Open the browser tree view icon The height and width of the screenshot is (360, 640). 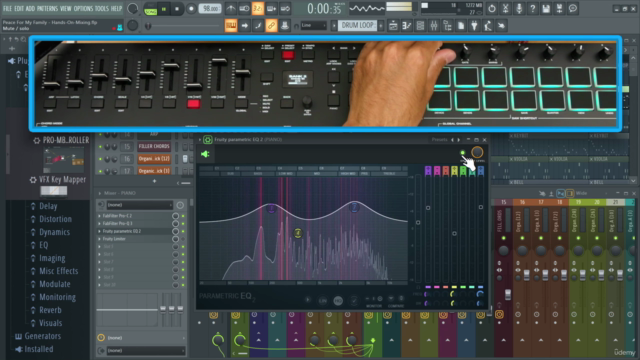[447, 26]
